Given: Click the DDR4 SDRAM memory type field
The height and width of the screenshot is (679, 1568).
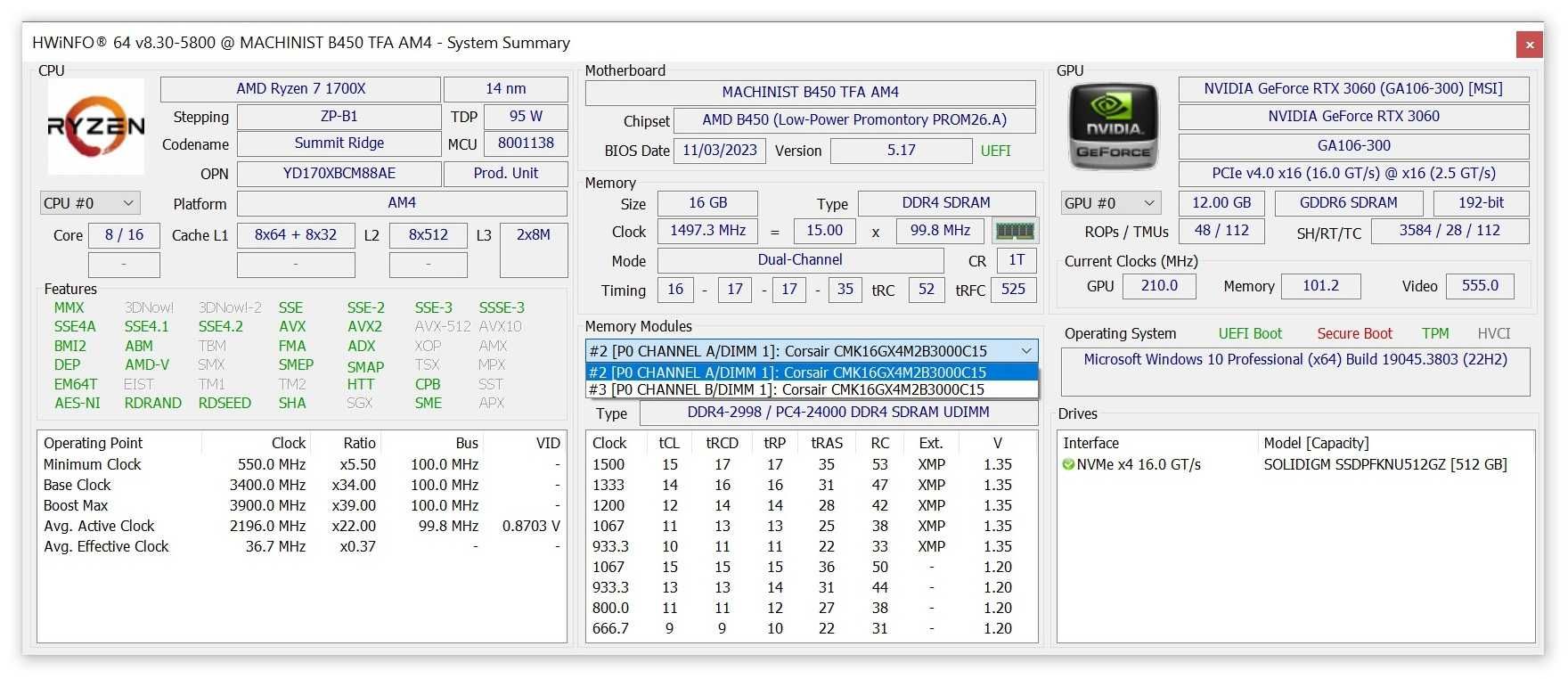Looking at the screenshot, I should point(946,203).
